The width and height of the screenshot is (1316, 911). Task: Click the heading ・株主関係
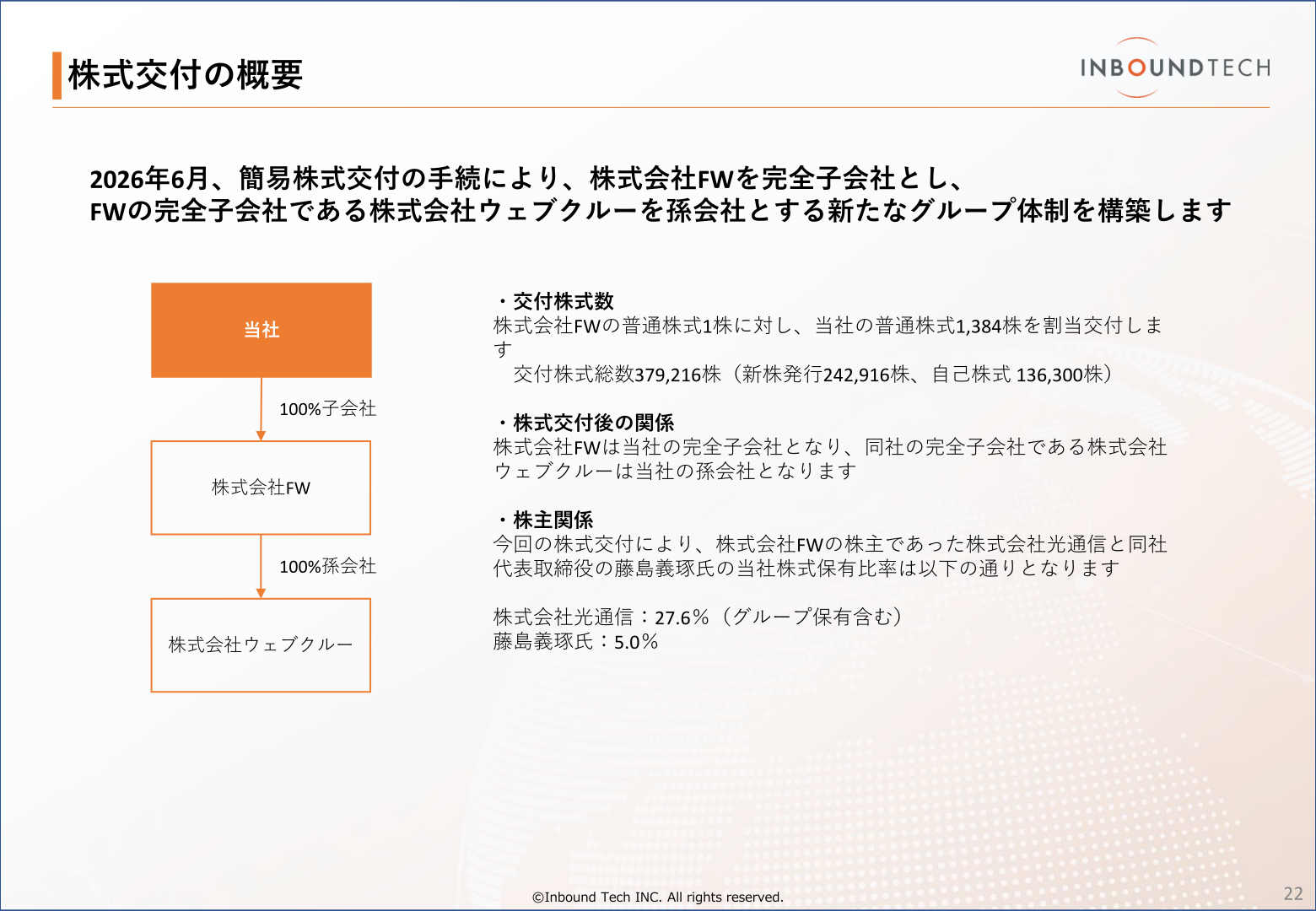tap(544, 520)
